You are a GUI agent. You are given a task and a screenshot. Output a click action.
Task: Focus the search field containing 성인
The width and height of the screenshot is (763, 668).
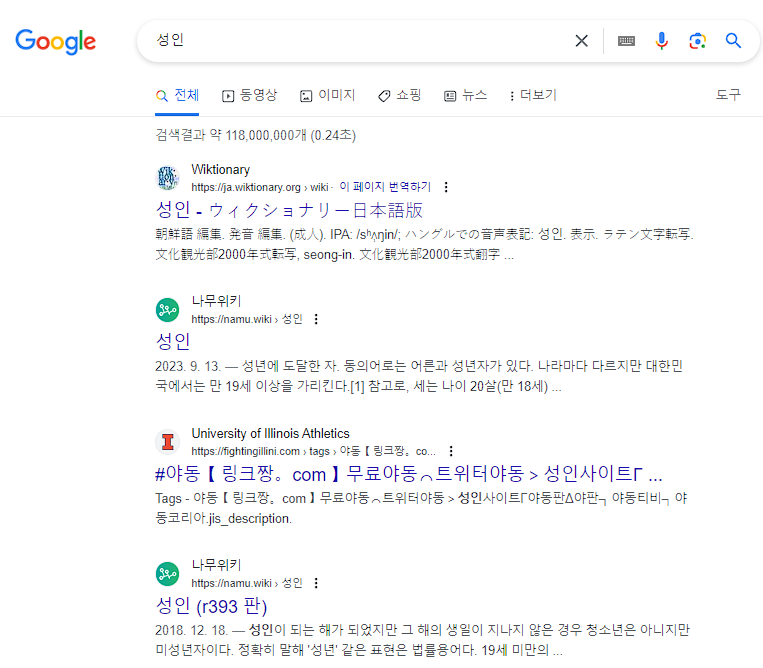(x=360, y=40)
